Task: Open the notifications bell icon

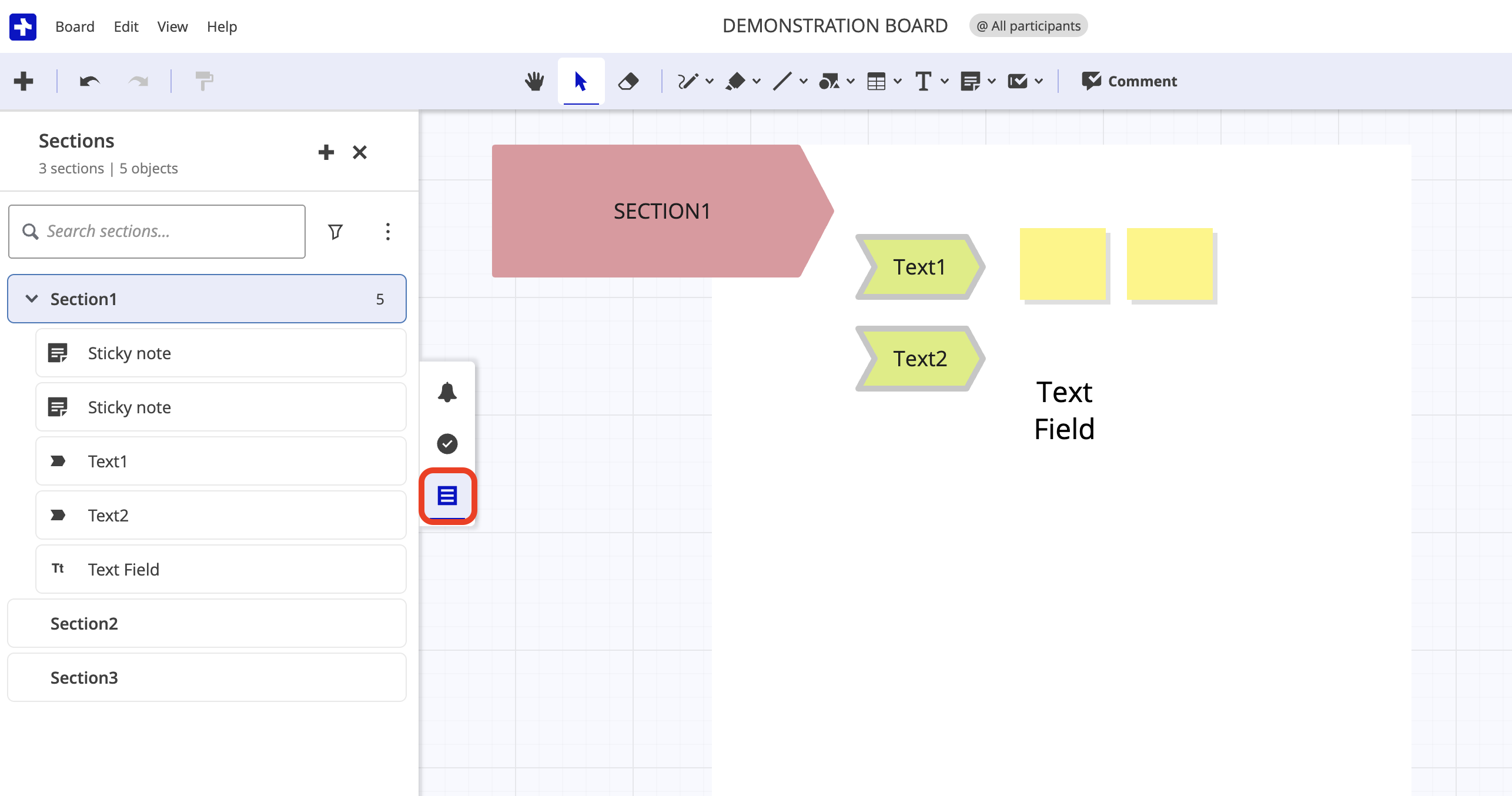Action: [x=447, y=392]
